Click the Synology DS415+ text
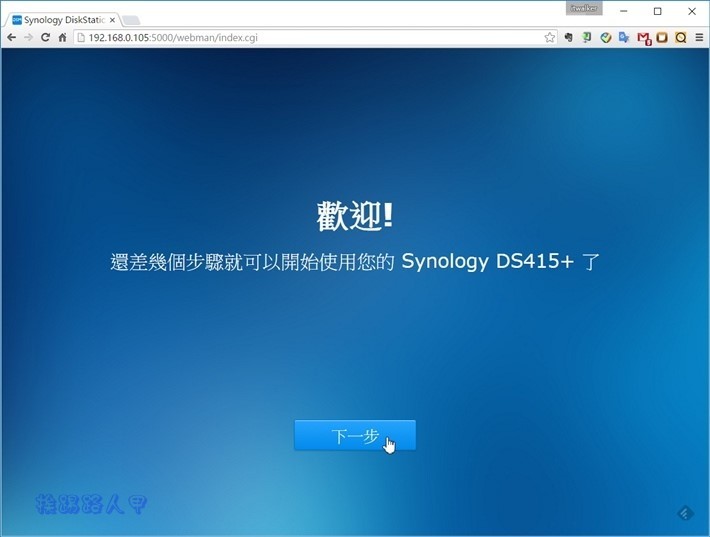 tap(488, 261)
